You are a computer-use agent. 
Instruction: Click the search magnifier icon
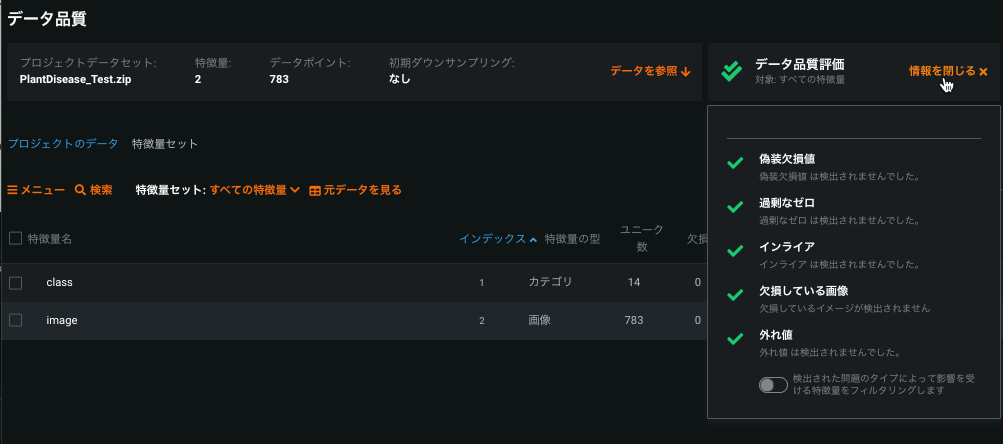click(80, 190)
